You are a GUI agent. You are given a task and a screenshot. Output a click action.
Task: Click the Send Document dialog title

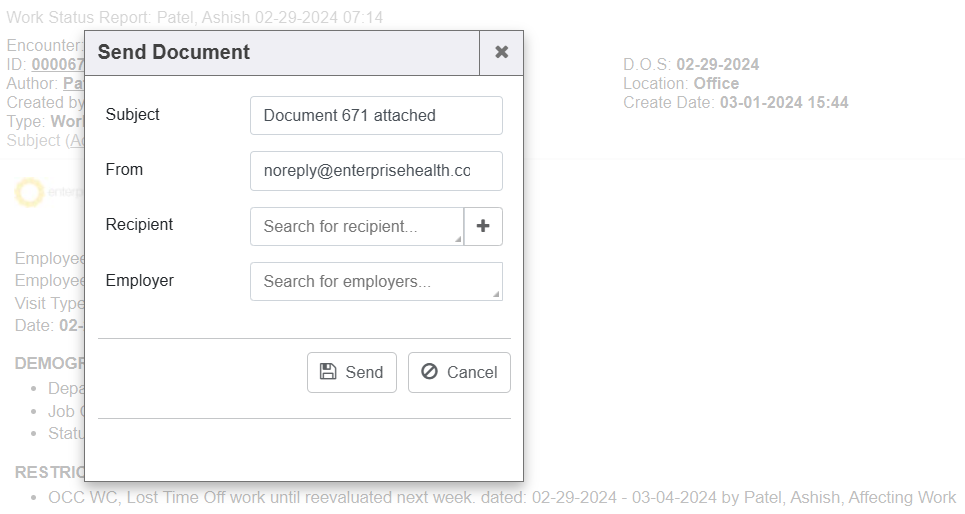click(174, 53)
